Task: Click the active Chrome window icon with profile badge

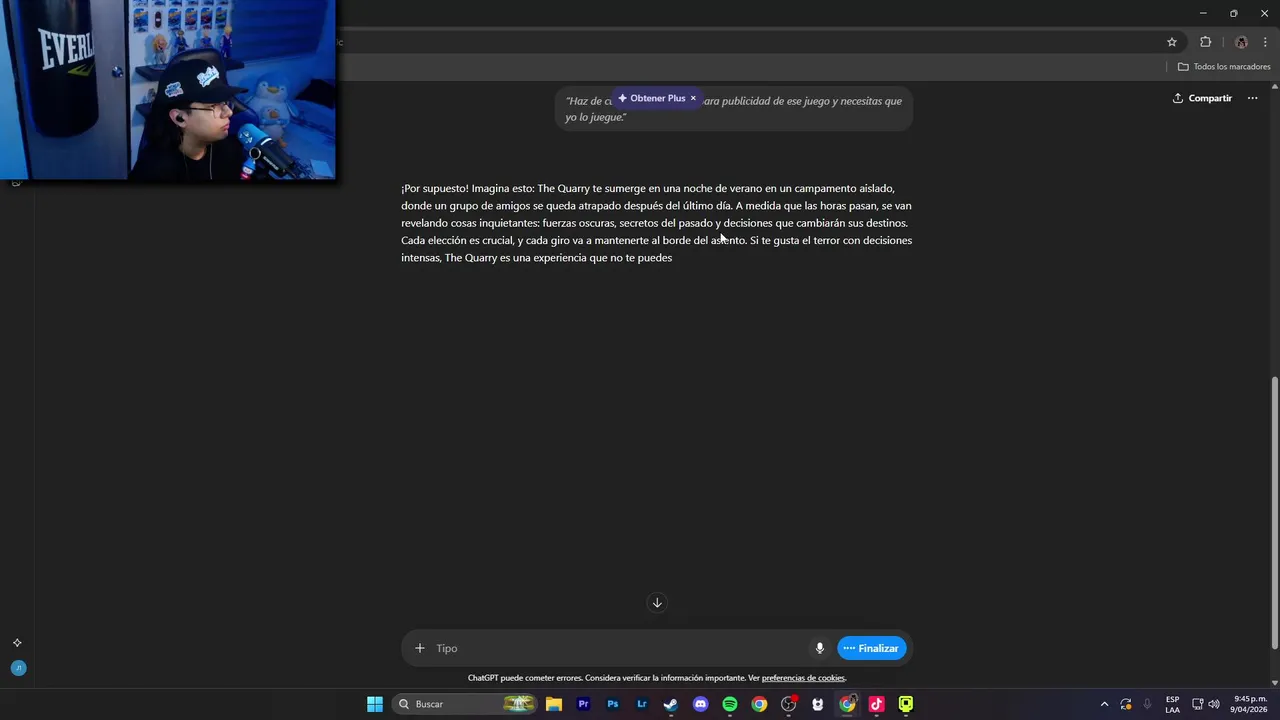Action: tap(847, 704)
